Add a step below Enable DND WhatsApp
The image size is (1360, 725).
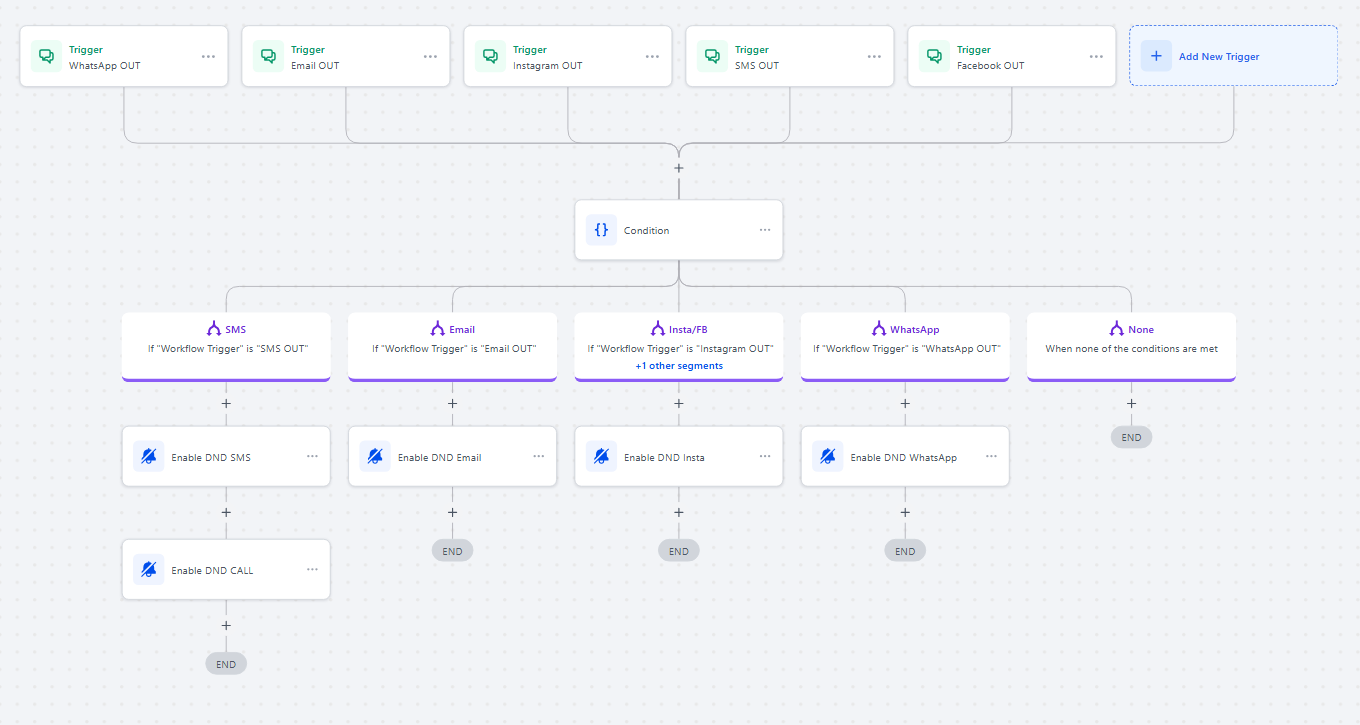click(x=905, y=512)
